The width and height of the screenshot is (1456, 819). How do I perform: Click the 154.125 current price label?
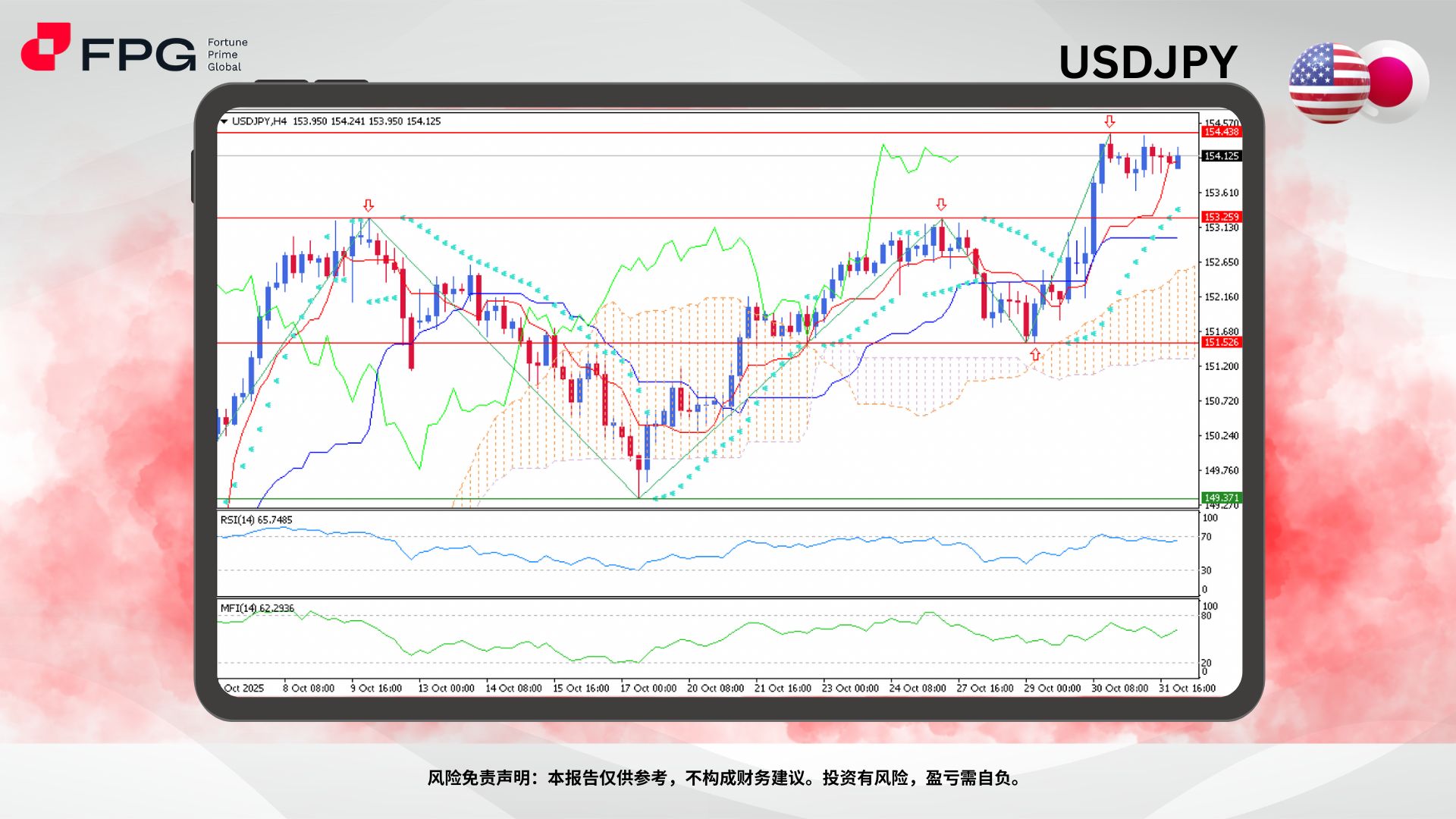click(1221, 156)
